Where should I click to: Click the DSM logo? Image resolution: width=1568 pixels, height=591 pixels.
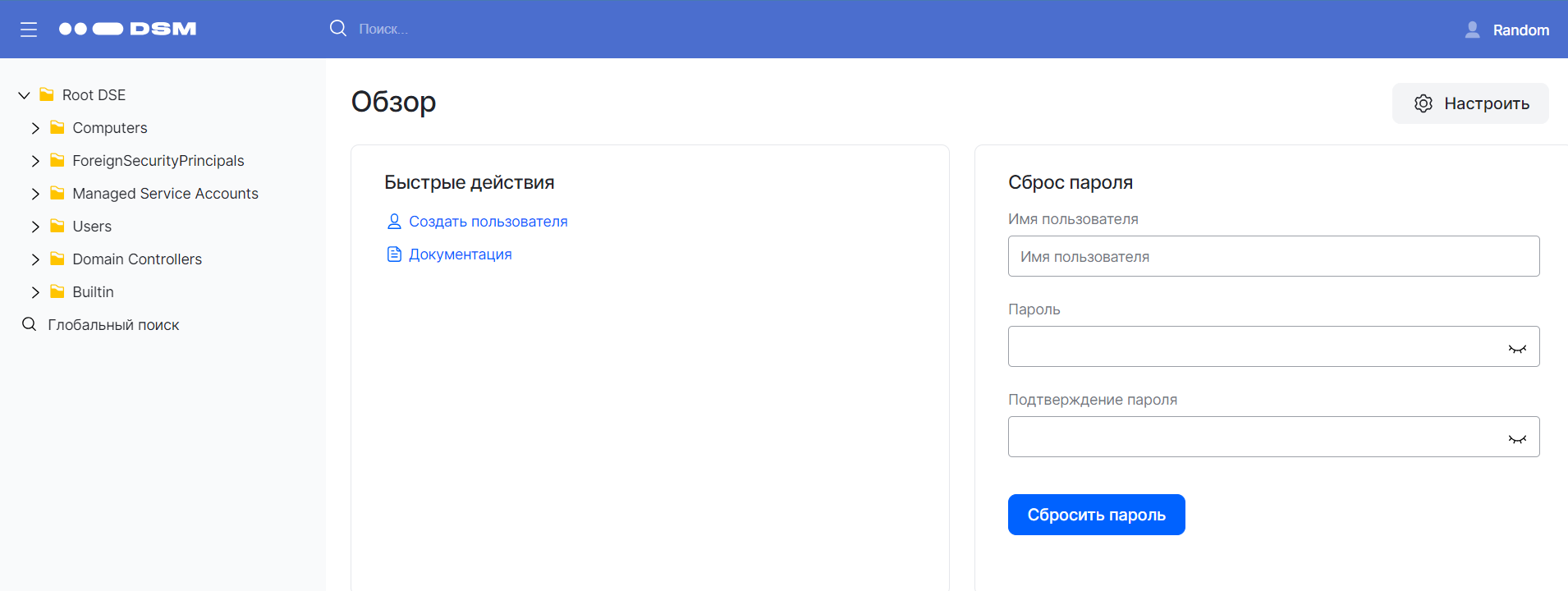[x=127, y=29]
